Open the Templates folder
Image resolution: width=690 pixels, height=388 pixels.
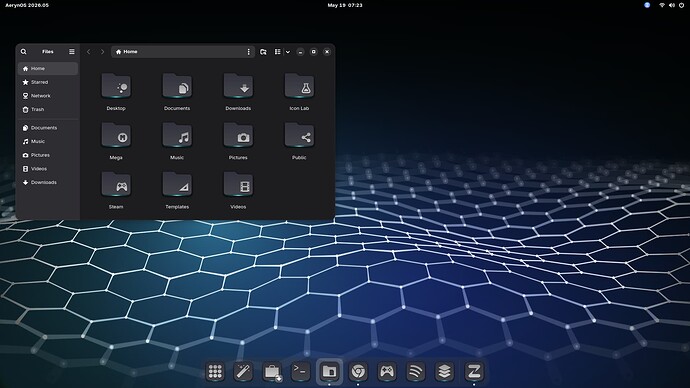click(177, 185)
